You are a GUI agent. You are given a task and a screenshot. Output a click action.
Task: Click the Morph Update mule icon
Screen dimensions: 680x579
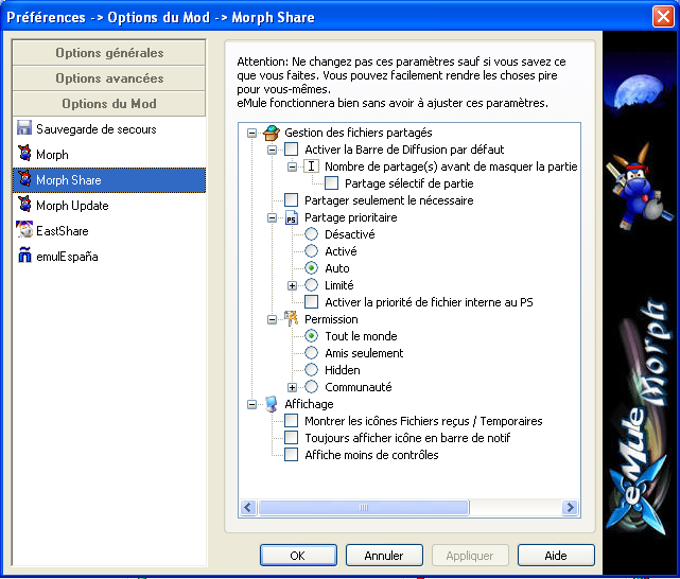coord(25,205)
